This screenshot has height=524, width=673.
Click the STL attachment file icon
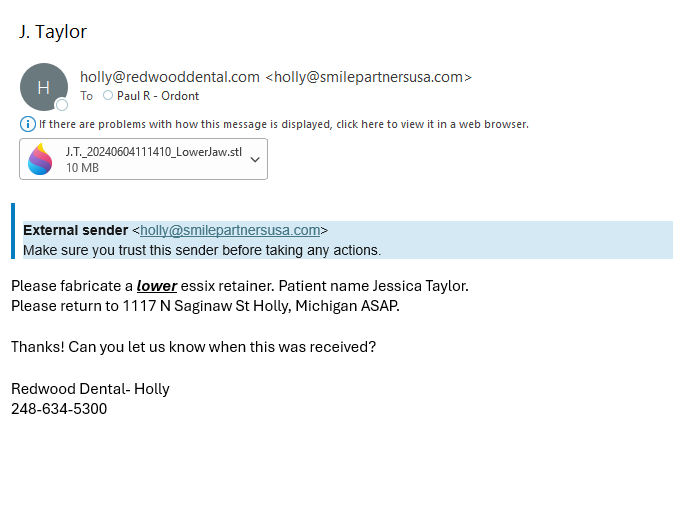40,160
